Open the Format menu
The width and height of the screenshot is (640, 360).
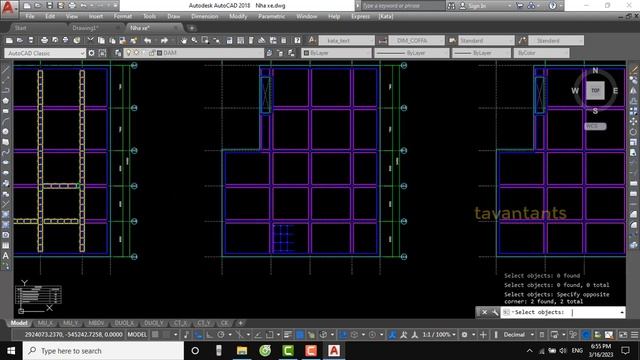click(x=123, y=16)
